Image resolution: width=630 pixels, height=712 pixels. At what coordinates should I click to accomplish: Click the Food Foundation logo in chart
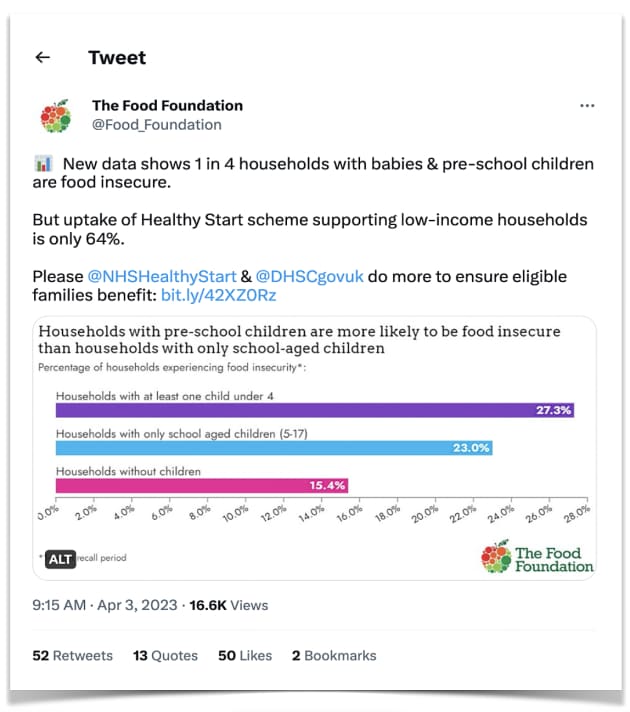tap(537, 558)
